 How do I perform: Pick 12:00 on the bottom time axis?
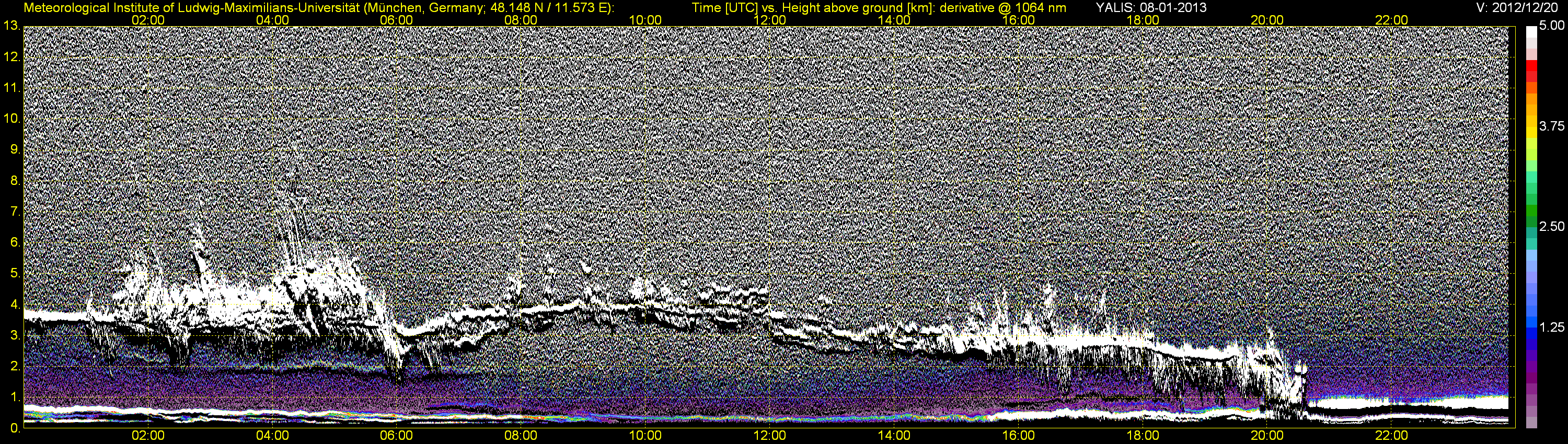tap(769, 436)
